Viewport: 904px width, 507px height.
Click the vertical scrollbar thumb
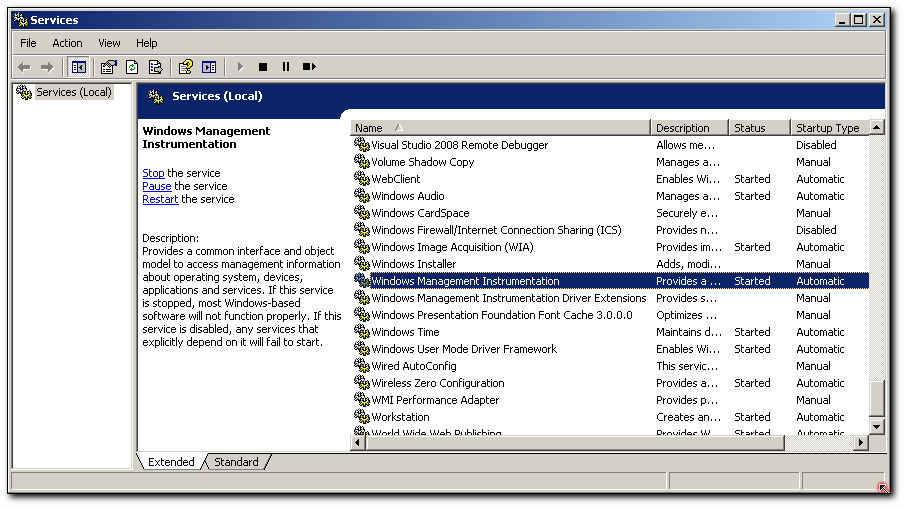pos(876,398)
